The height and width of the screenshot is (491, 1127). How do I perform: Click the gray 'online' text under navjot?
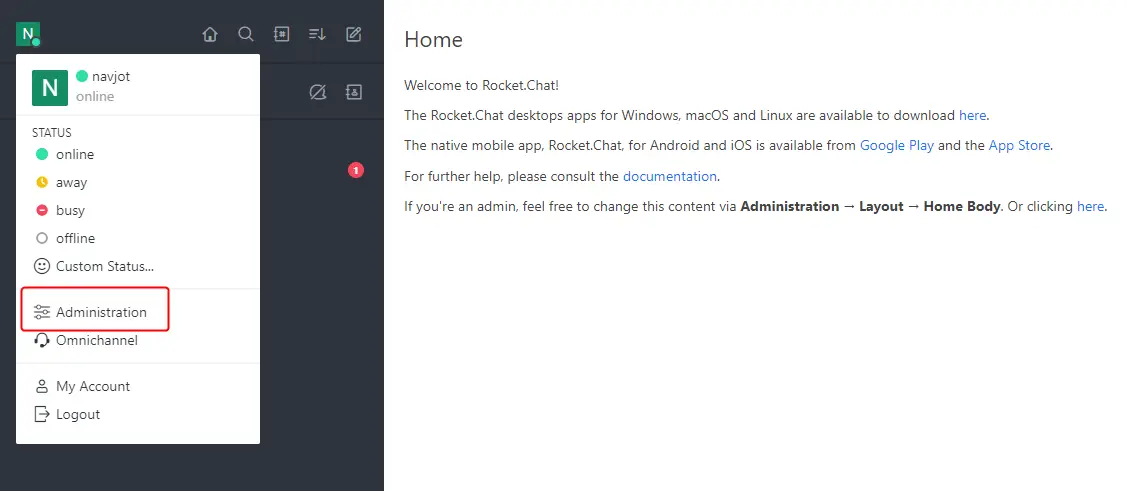point(95,96)
